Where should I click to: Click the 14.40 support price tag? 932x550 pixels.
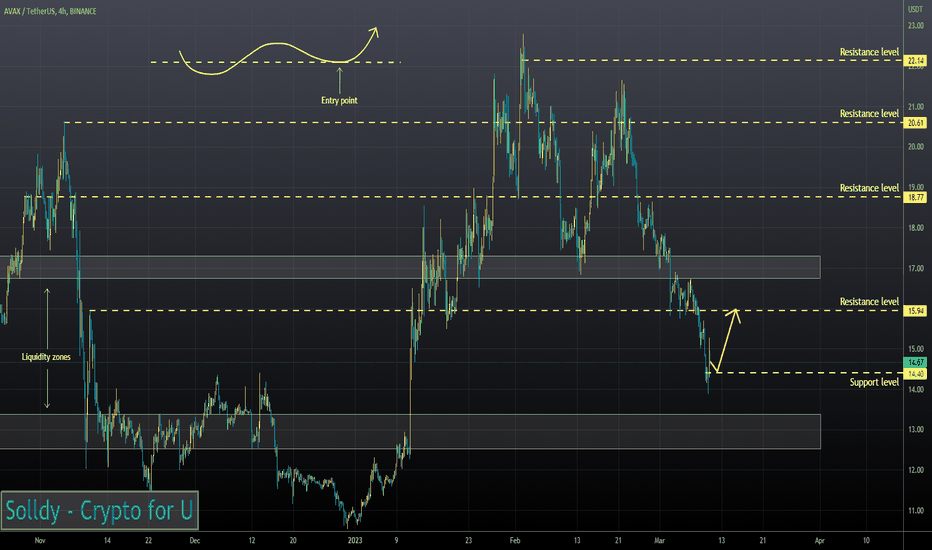915,373
